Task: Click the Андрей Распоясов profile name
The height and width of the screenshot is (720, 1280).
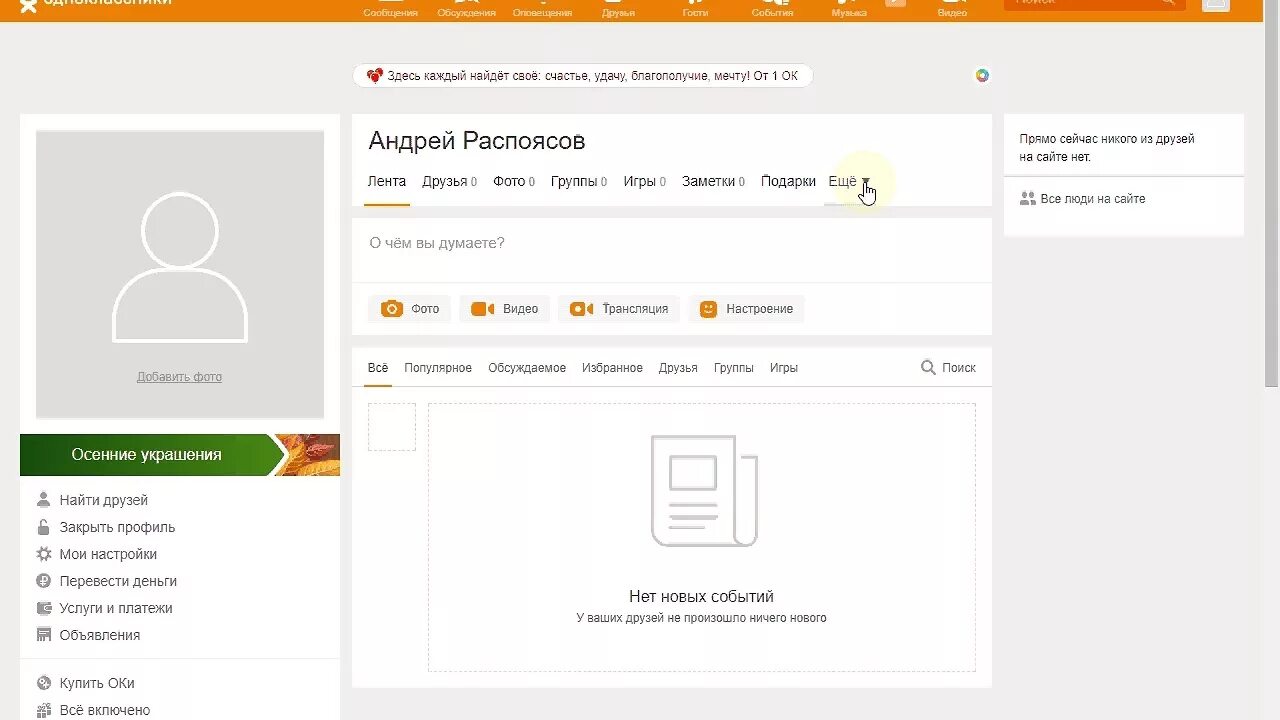Action: click(477, 141)
